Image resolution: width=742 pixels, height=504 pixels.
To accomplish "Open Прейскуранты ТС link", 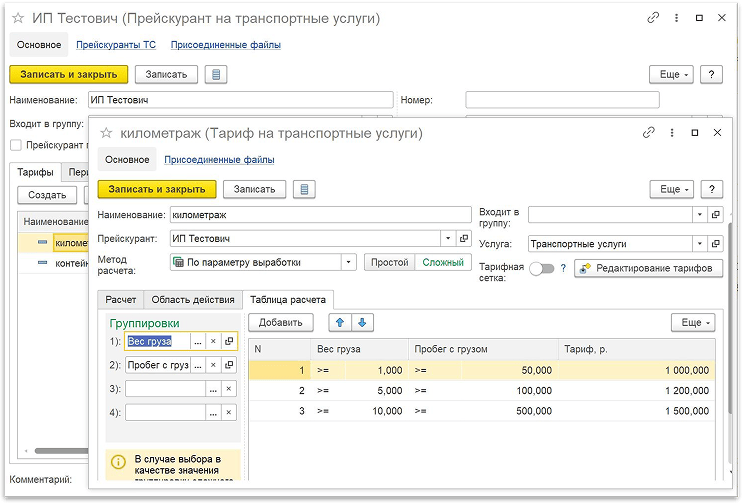I will click(x=116, y=45).
